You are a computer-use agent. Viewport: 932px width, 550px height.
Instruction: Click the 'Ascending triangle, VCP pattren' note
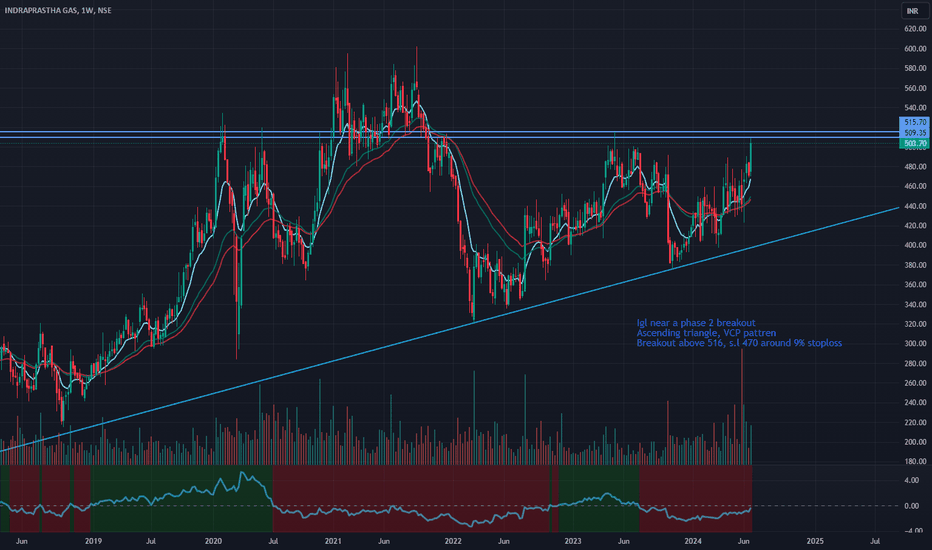point(706,333)
